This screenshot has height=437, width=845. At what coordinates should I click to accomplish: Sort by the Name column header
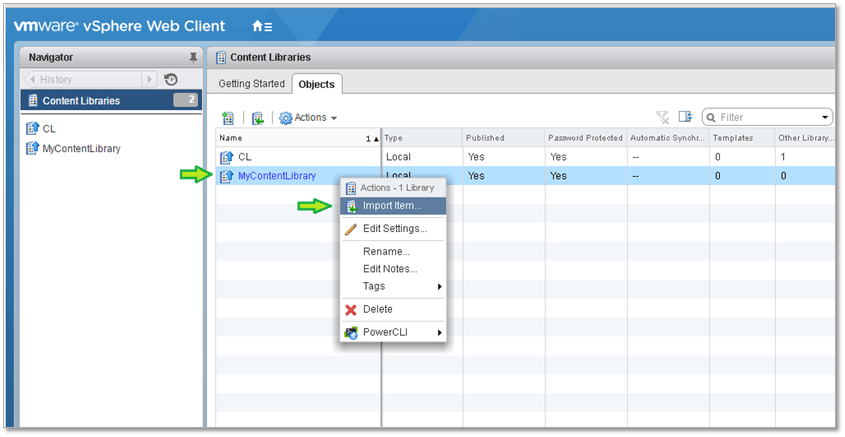click(x=298, y=138)
